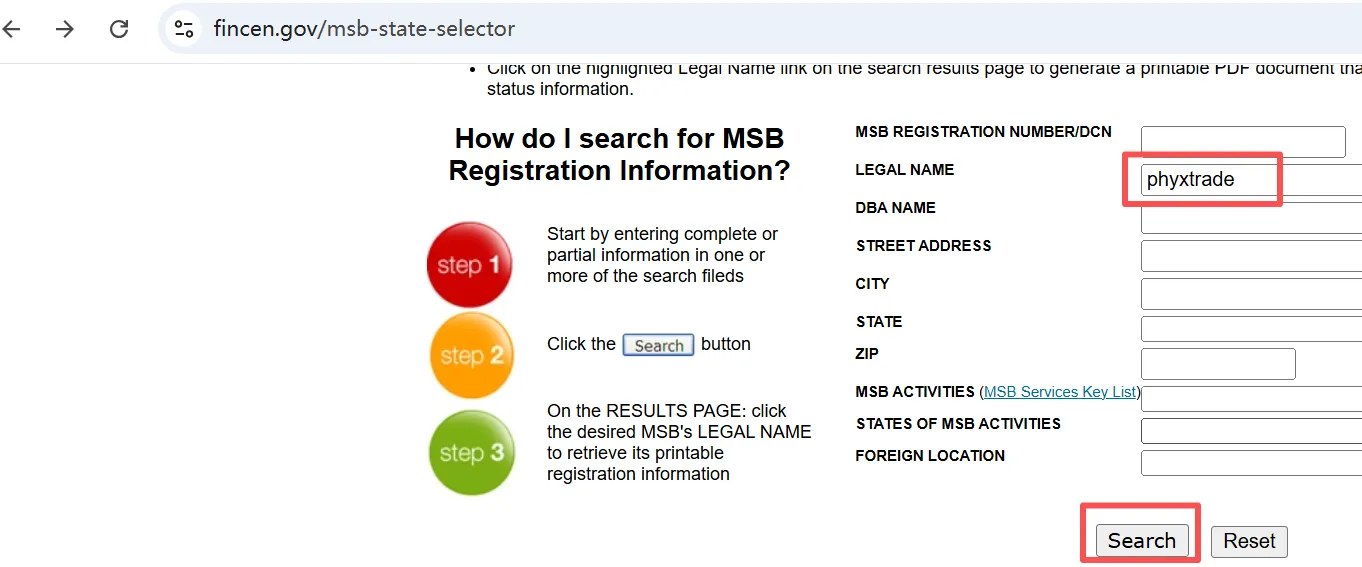
Task: Click the small Search button in step 2 instructions
Action: coord(658,345)
